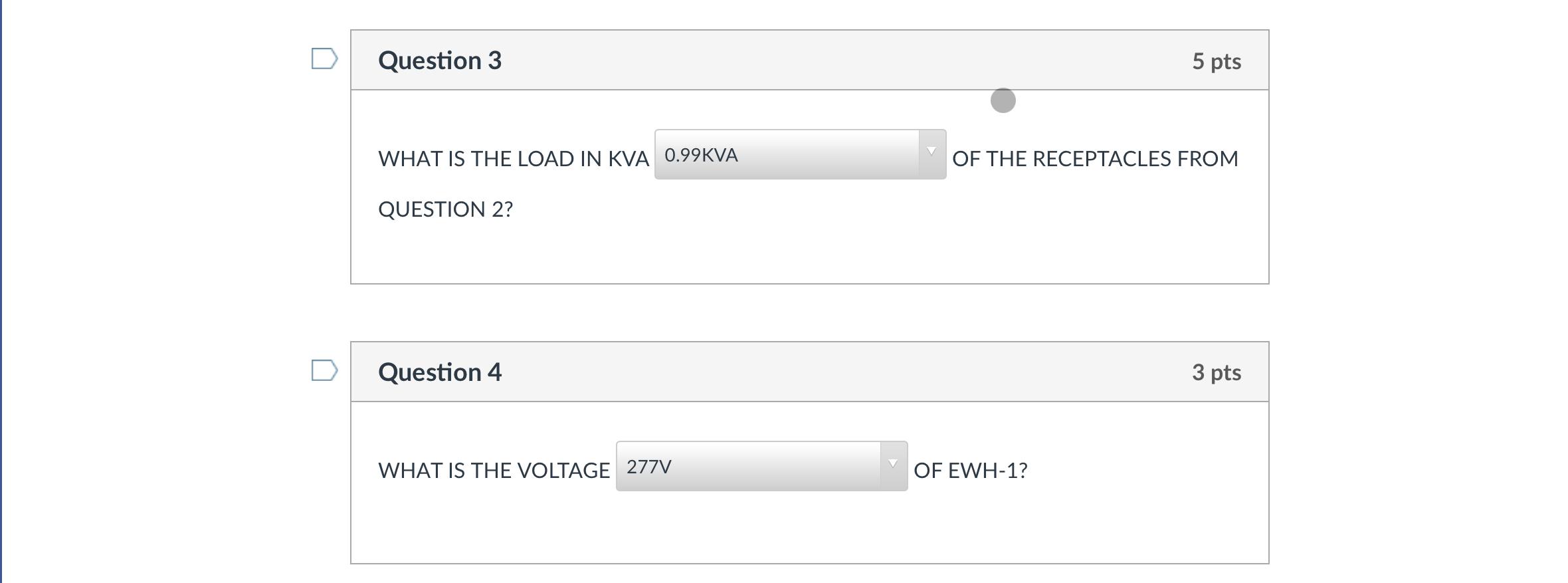Click the dropdown arrow in Question 4 answer box

(x=892, y=462)
